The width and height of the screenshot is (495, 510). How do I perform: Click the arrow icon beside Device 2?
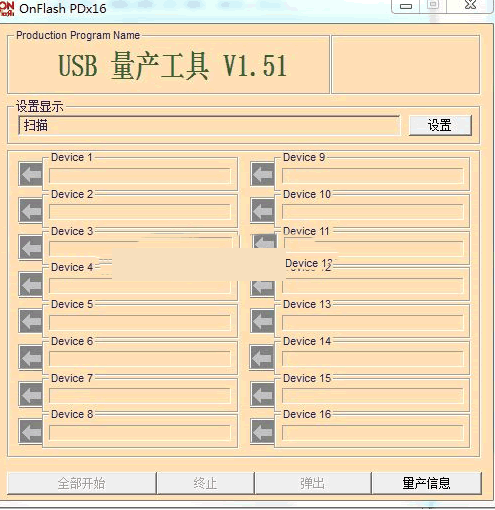click(31, 211)
